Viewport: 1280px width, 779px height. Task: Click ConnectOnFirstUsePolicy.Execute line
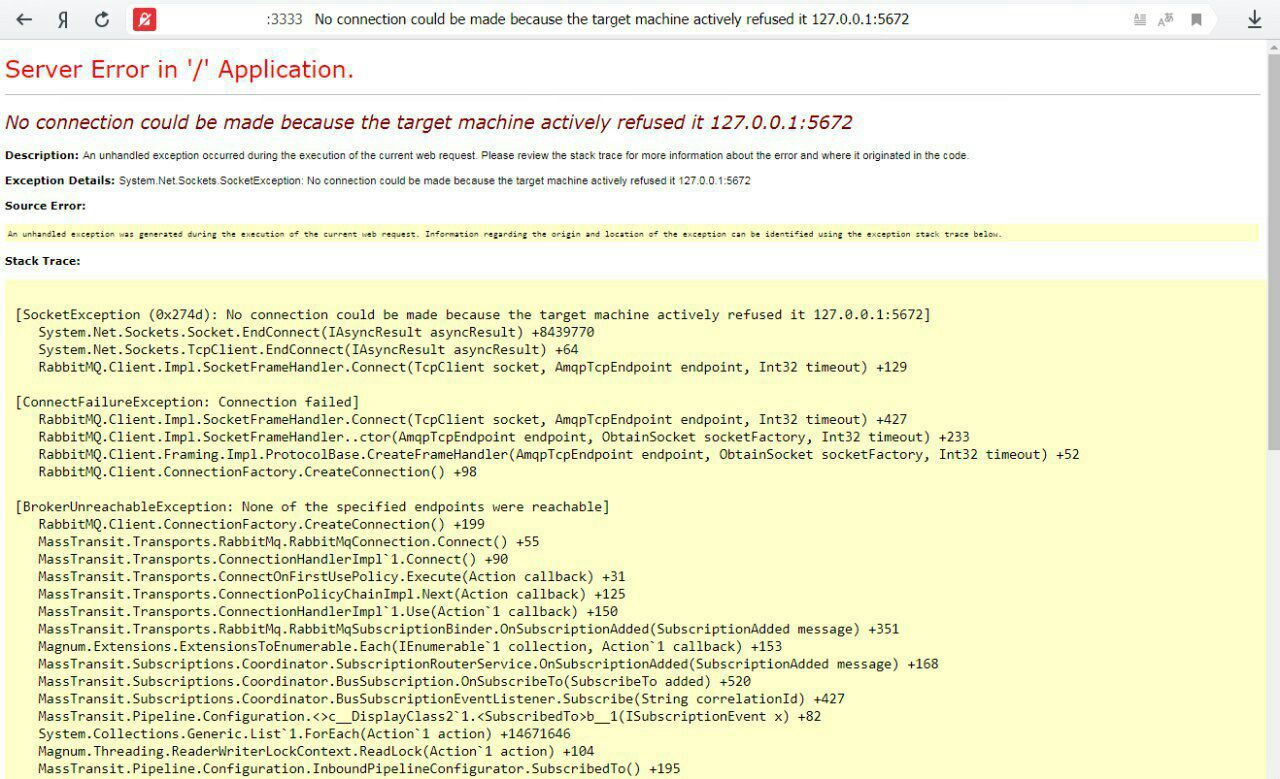coord(332,577)
